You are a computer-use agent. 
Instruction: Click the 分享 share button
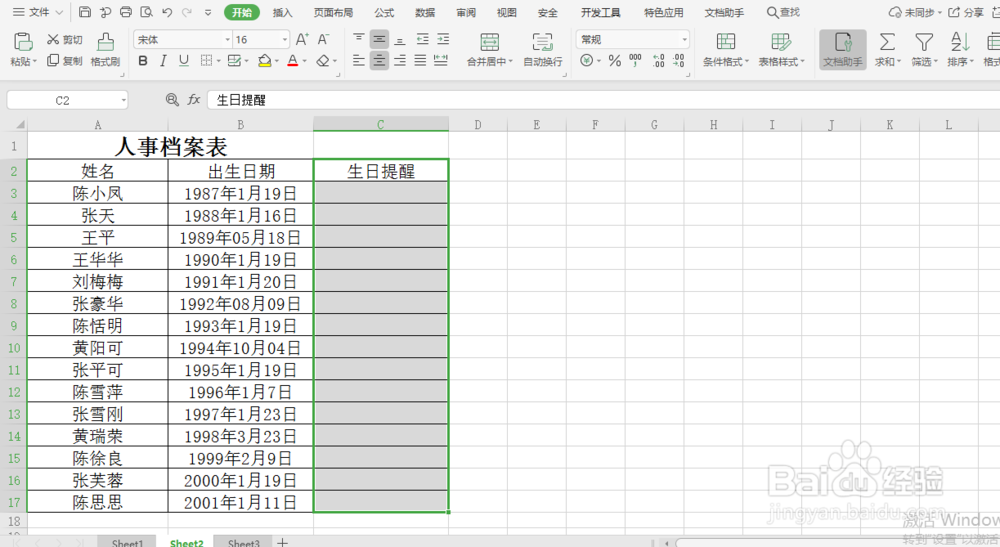(966, 12)
